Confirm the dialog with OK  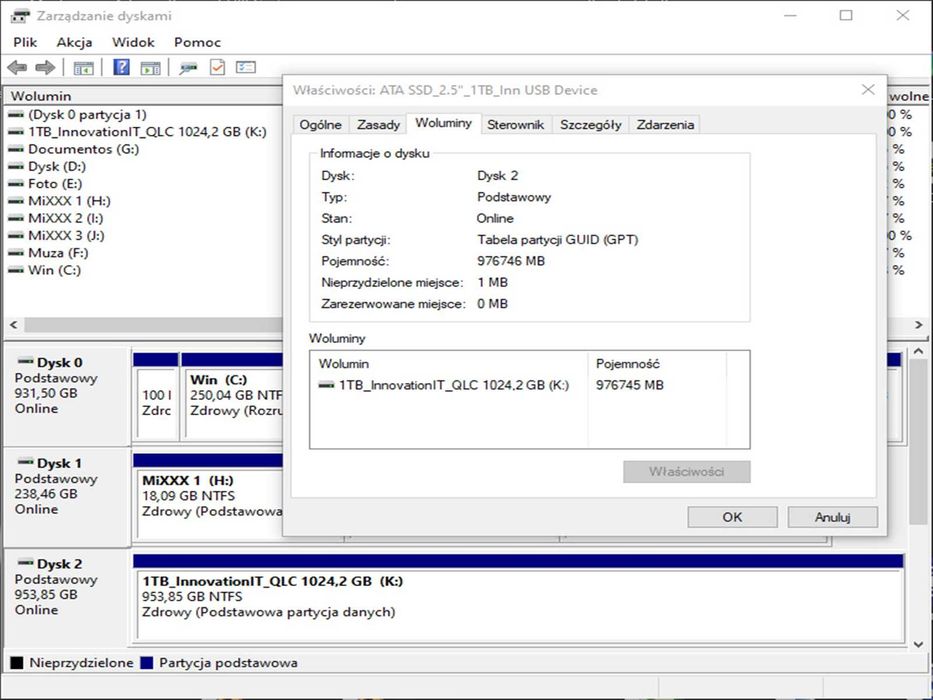point(732,517)
